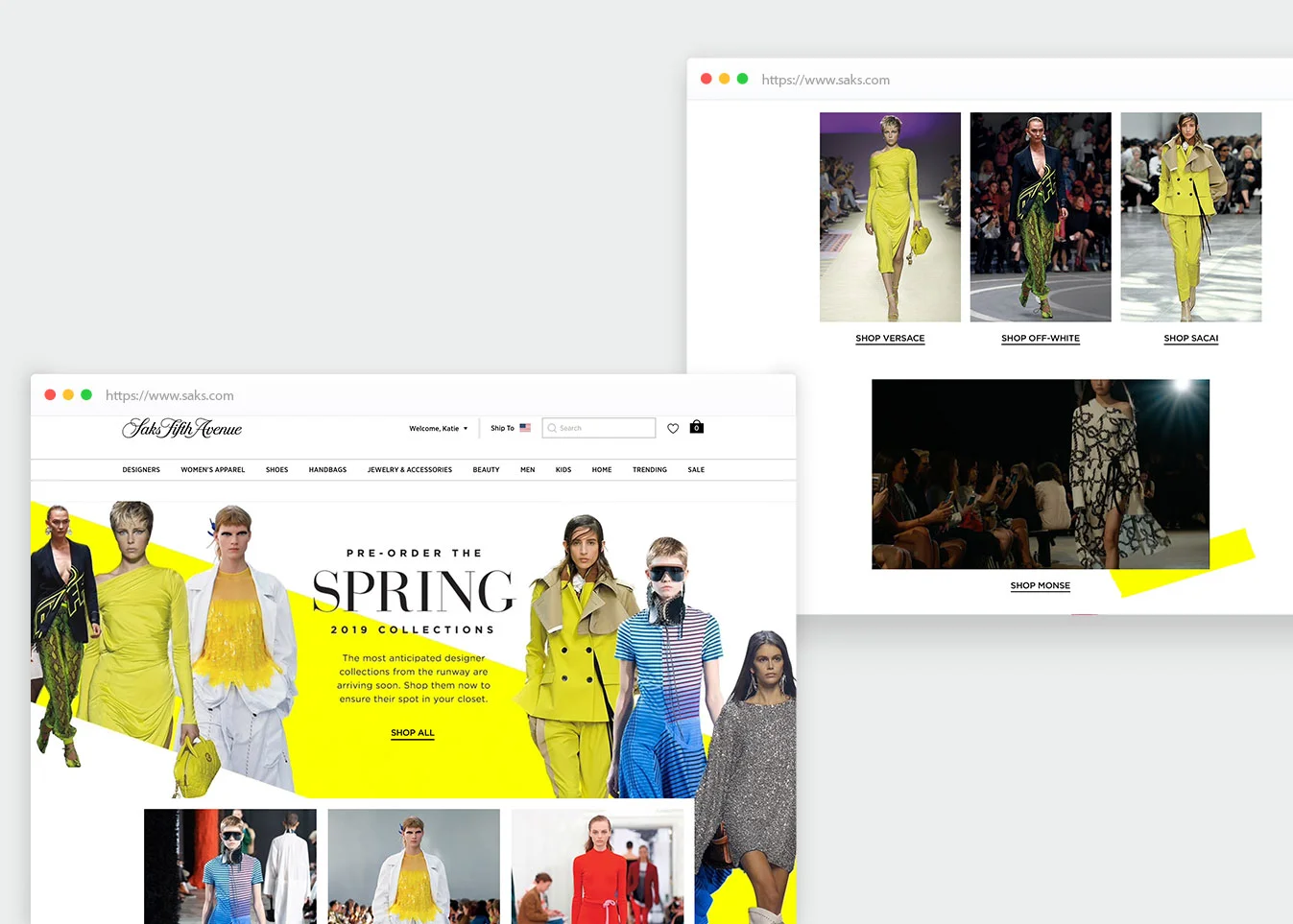Screen dimensions: 1293x924
Task: Click the Shop Sacai link
Action: coord(1191,339)
